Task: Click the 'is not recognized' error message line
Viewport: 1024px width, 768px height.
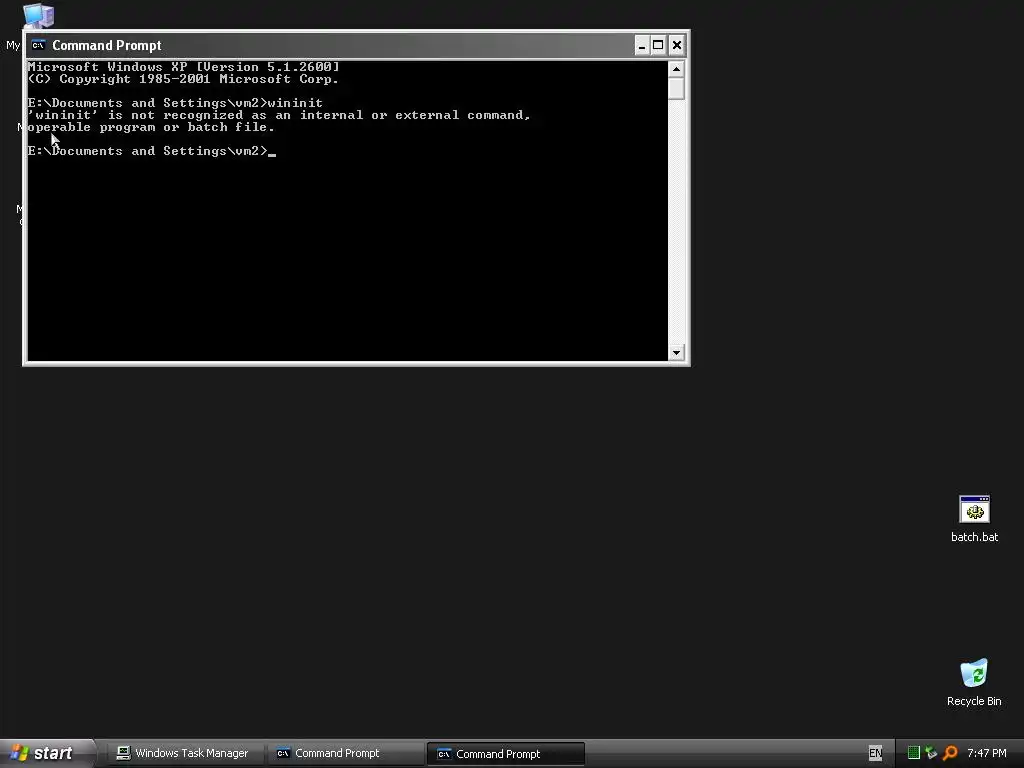Action: 279,115
